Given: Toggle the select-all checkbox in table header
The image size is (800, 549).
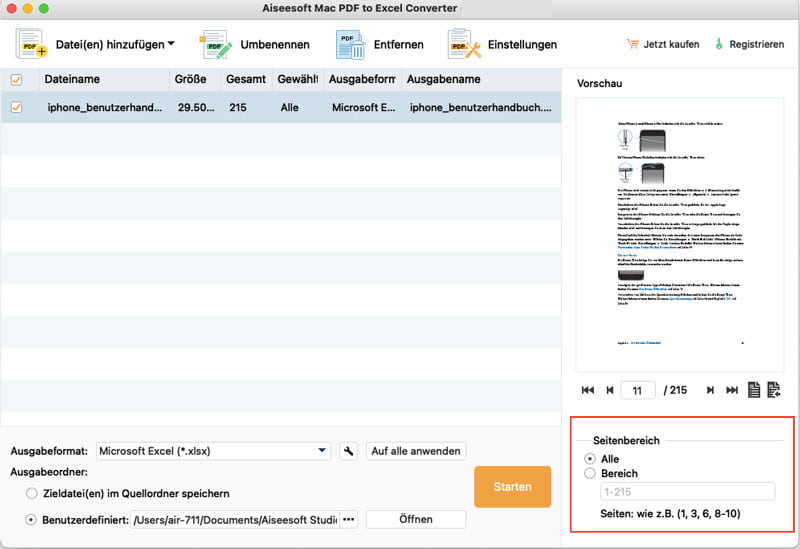Looking at the screenshot, I should [x=16, y=79].
